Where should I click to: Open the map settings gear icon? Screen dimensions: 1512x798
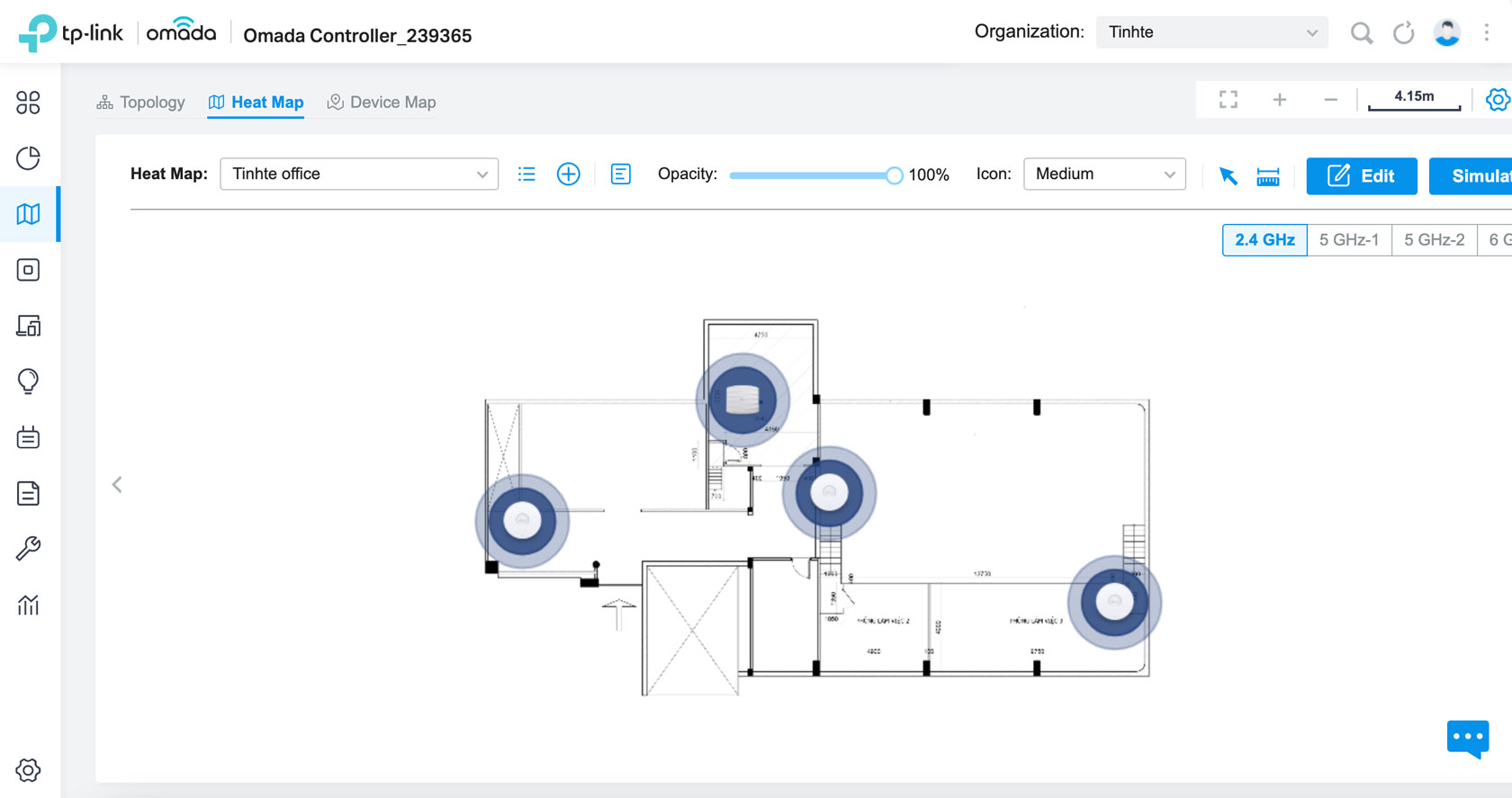point(1498,99)
